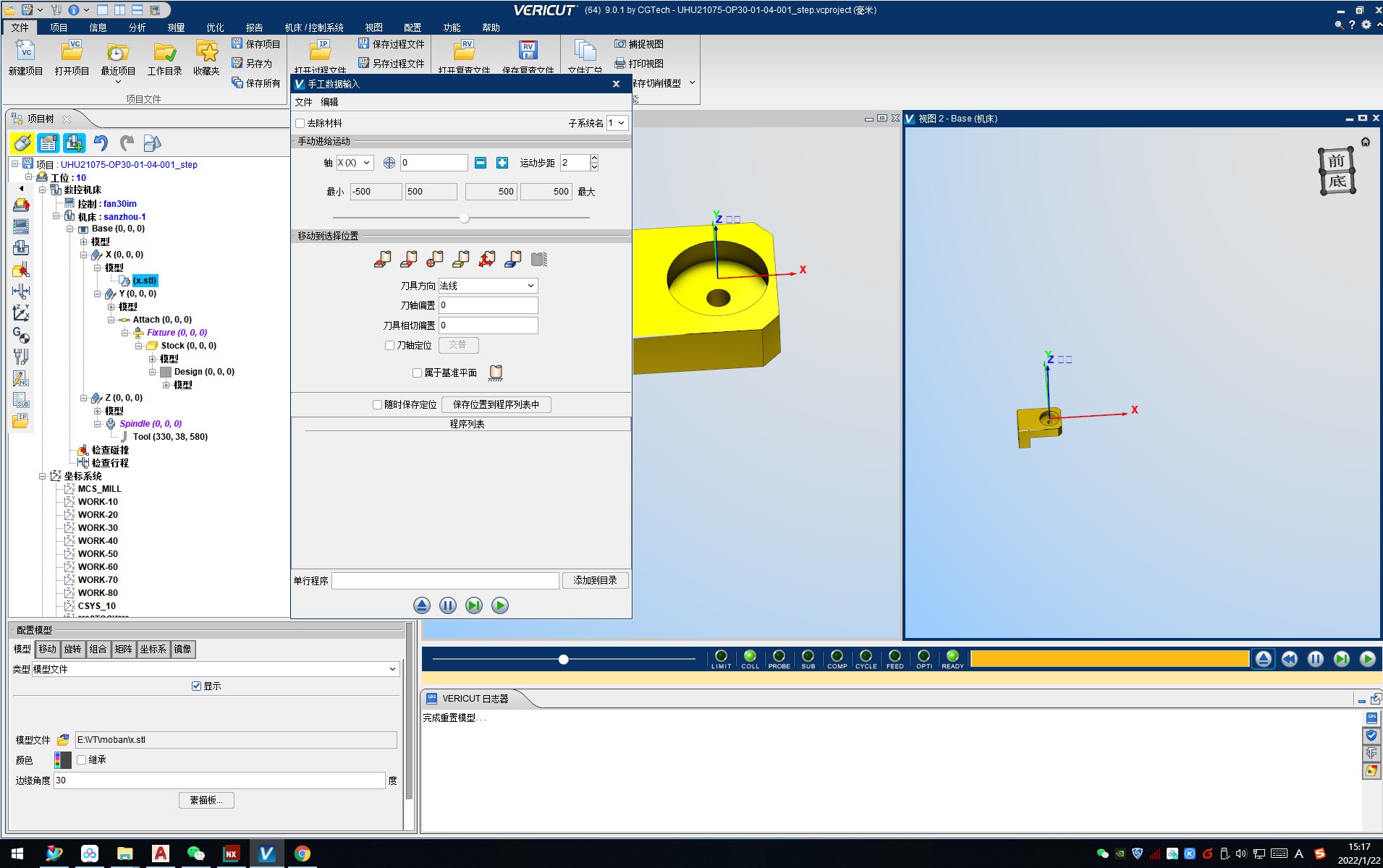This screenshot has height=868, width=1383.
Task: Toggle the 刀轴定位 checkbox
Action: point(390,345)
